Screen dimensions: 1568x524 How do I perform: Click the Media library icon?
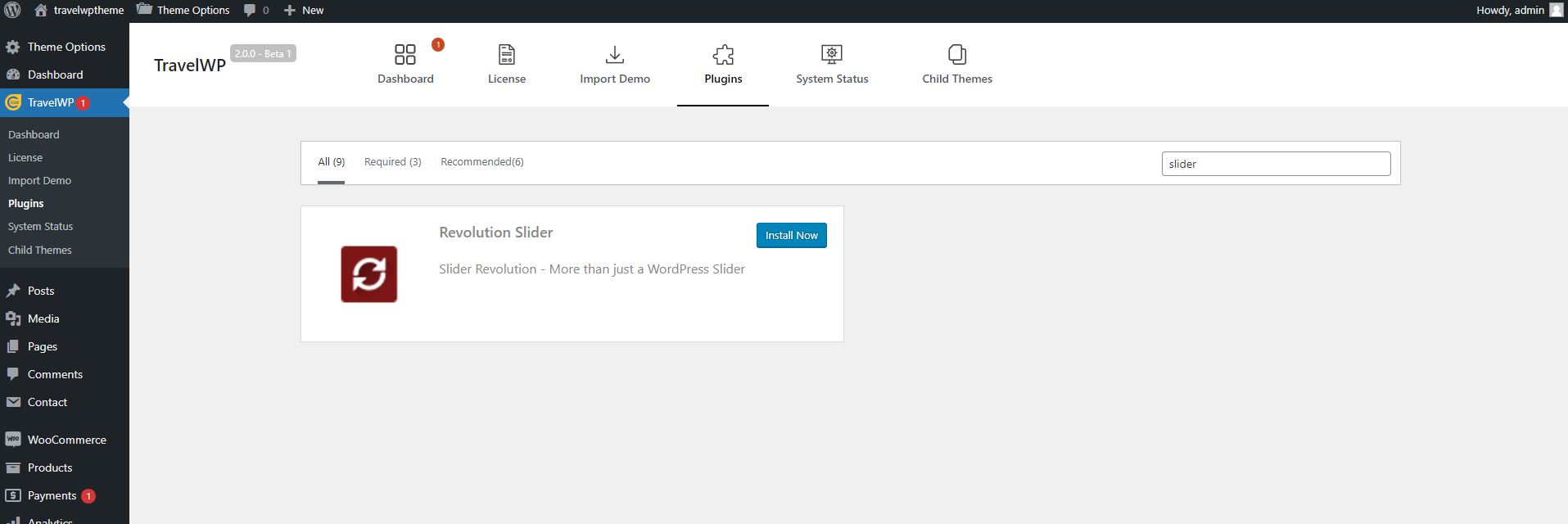click(13, 318)
